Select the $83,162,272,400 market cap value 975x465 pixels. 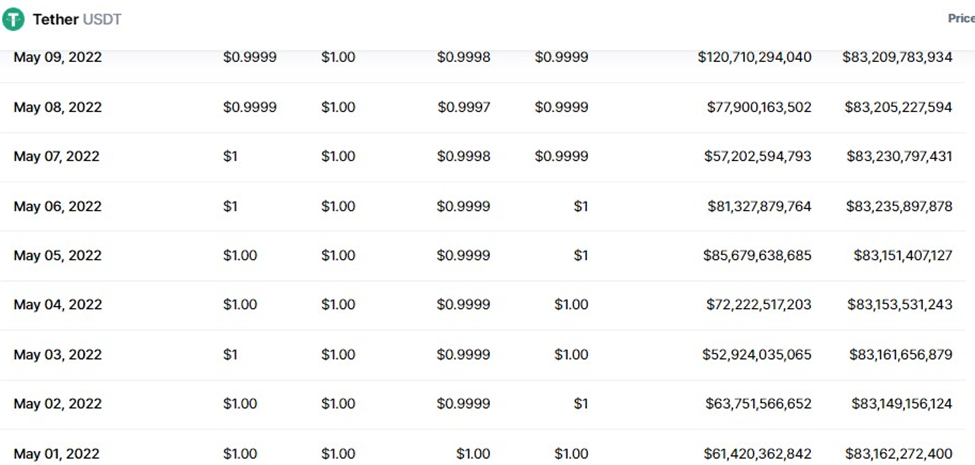point(899,454)
